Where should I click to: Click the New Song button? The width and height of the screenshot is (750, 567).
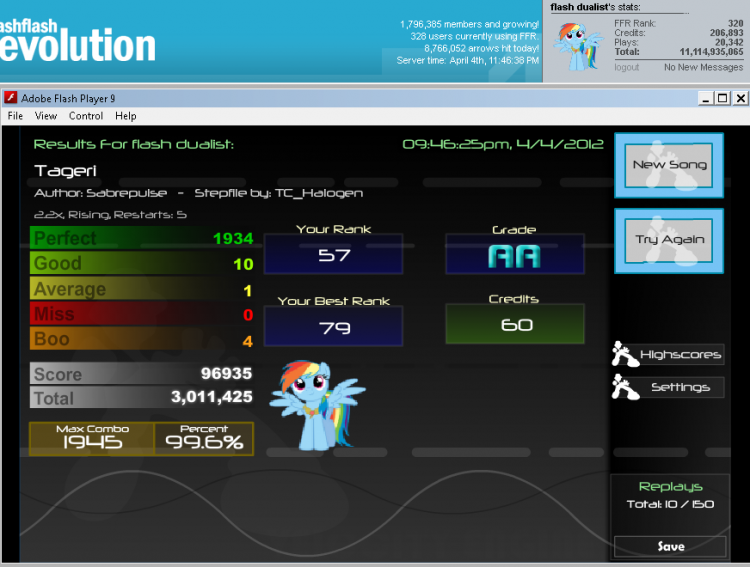669,166
